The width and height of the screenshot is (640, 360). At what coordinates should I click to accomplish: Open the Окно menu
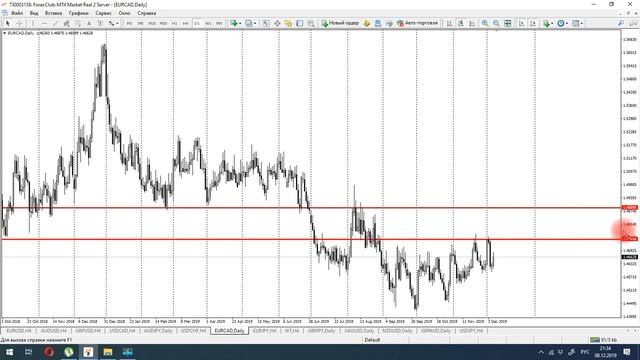[x=124, y=13]
